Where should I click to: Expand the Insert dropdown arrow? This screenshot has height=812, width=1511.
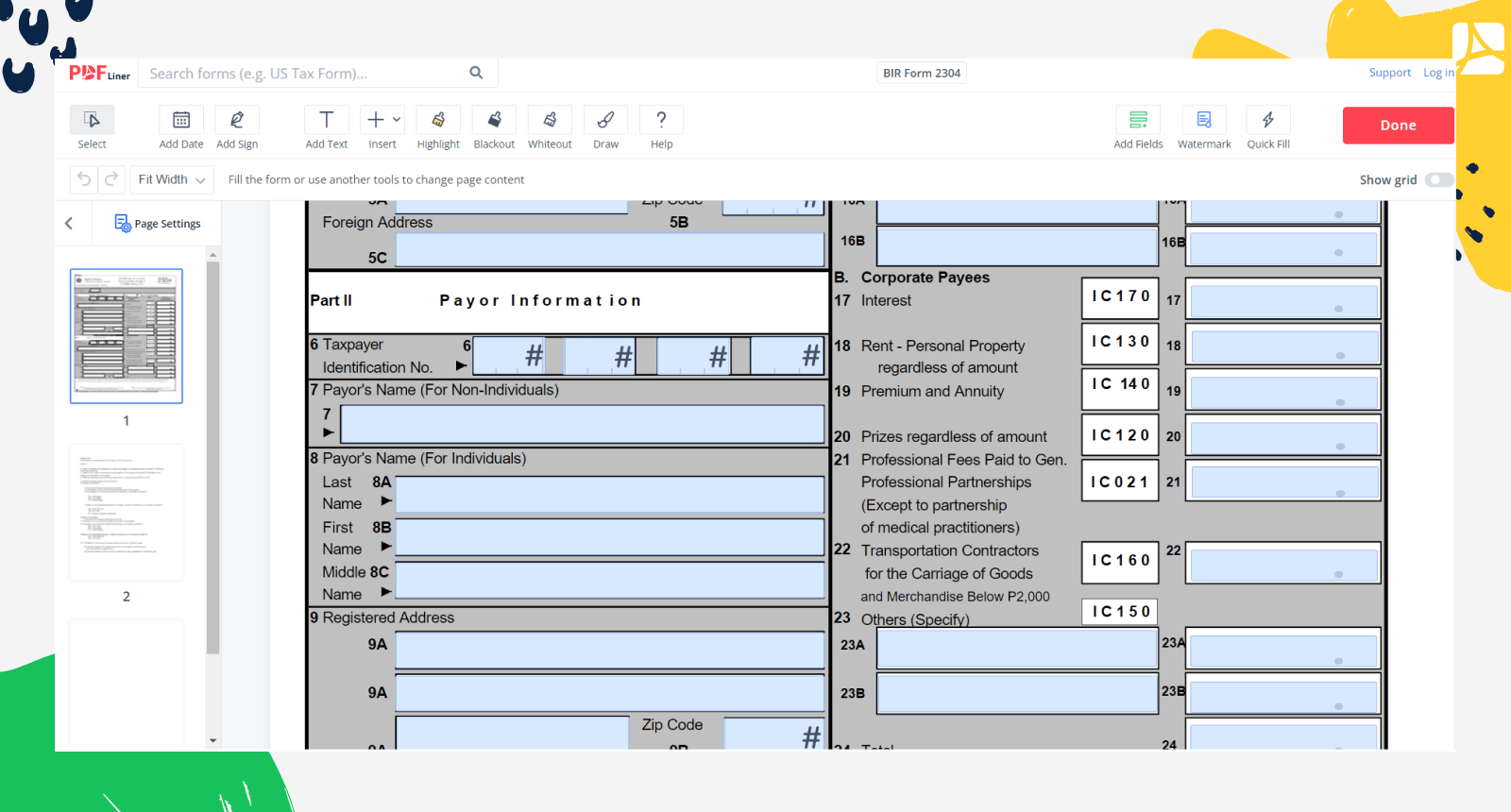coord(397,120)
